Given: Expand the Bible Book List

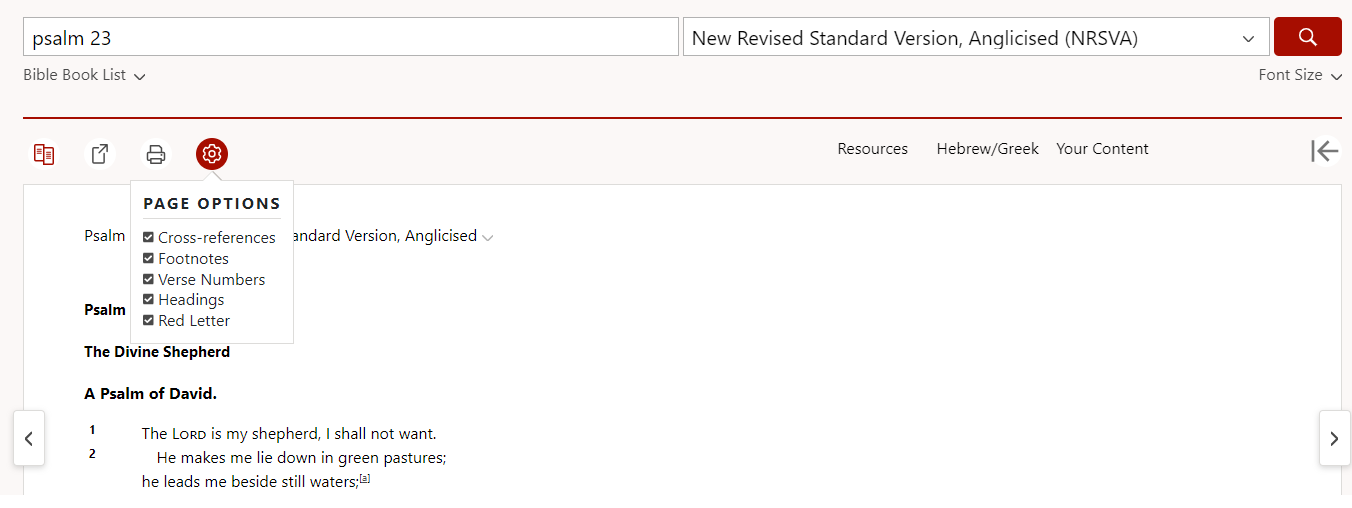Looking at the screenshot, I should pos(84,75).
